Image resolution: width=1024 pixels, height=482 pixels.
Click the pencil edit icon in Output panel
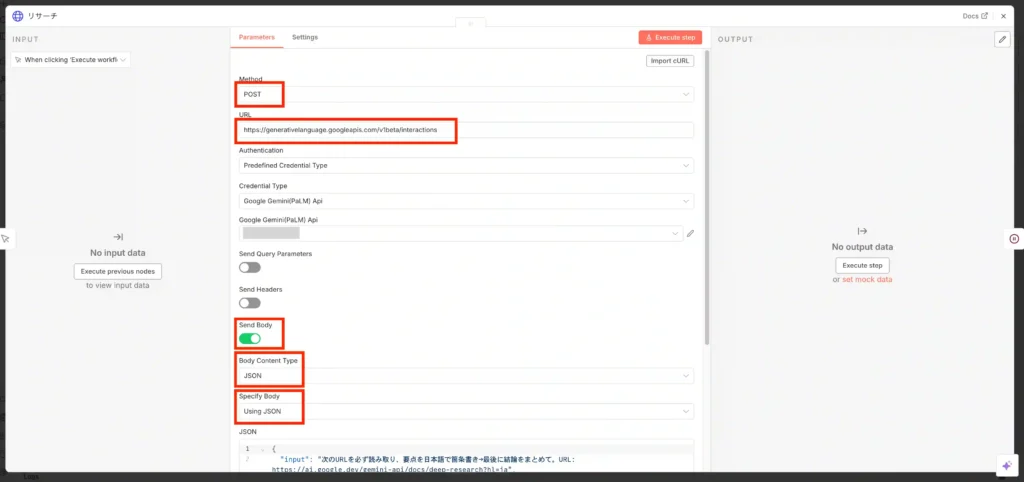pos(1002,39)
